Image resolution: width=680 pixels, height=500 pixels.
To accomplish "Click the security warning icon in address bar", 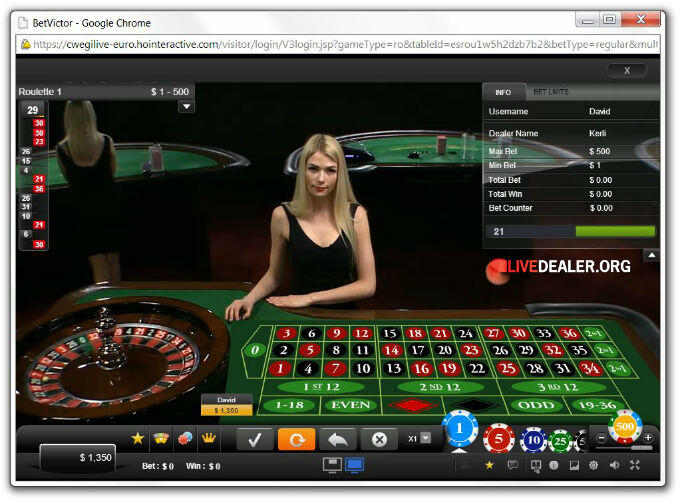I will coord(26,44).
